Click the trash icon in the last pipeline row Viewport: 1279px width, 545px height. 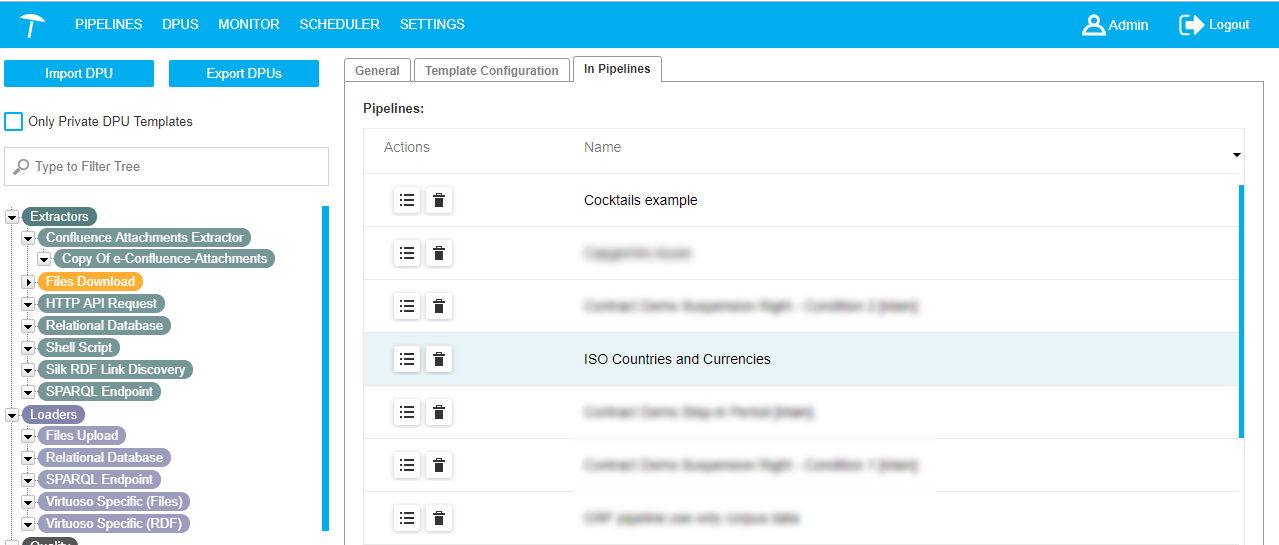pyautogui.click(x=438, y=518)
